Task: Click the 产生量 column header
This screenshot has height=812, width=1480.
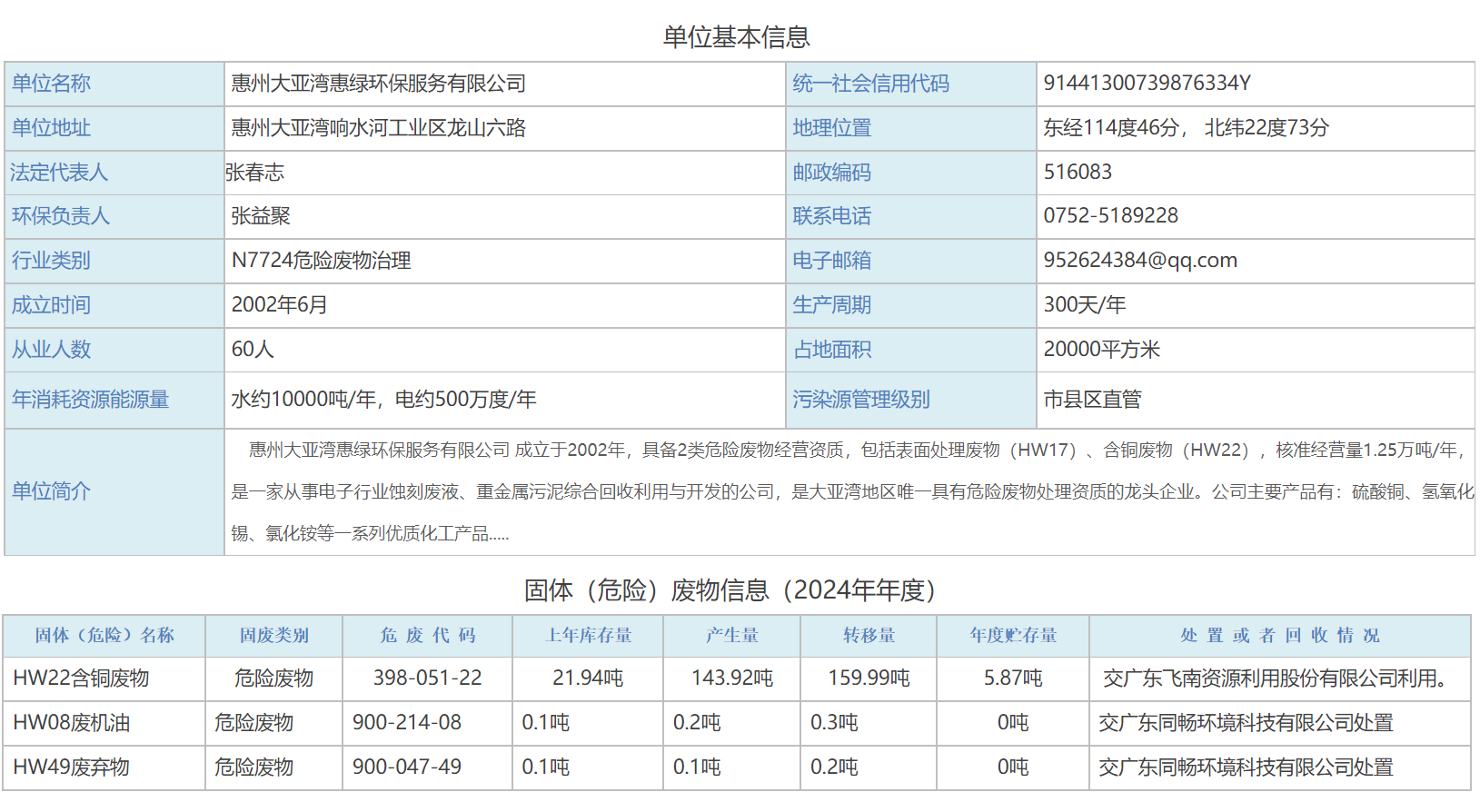Action: [732, 636]
